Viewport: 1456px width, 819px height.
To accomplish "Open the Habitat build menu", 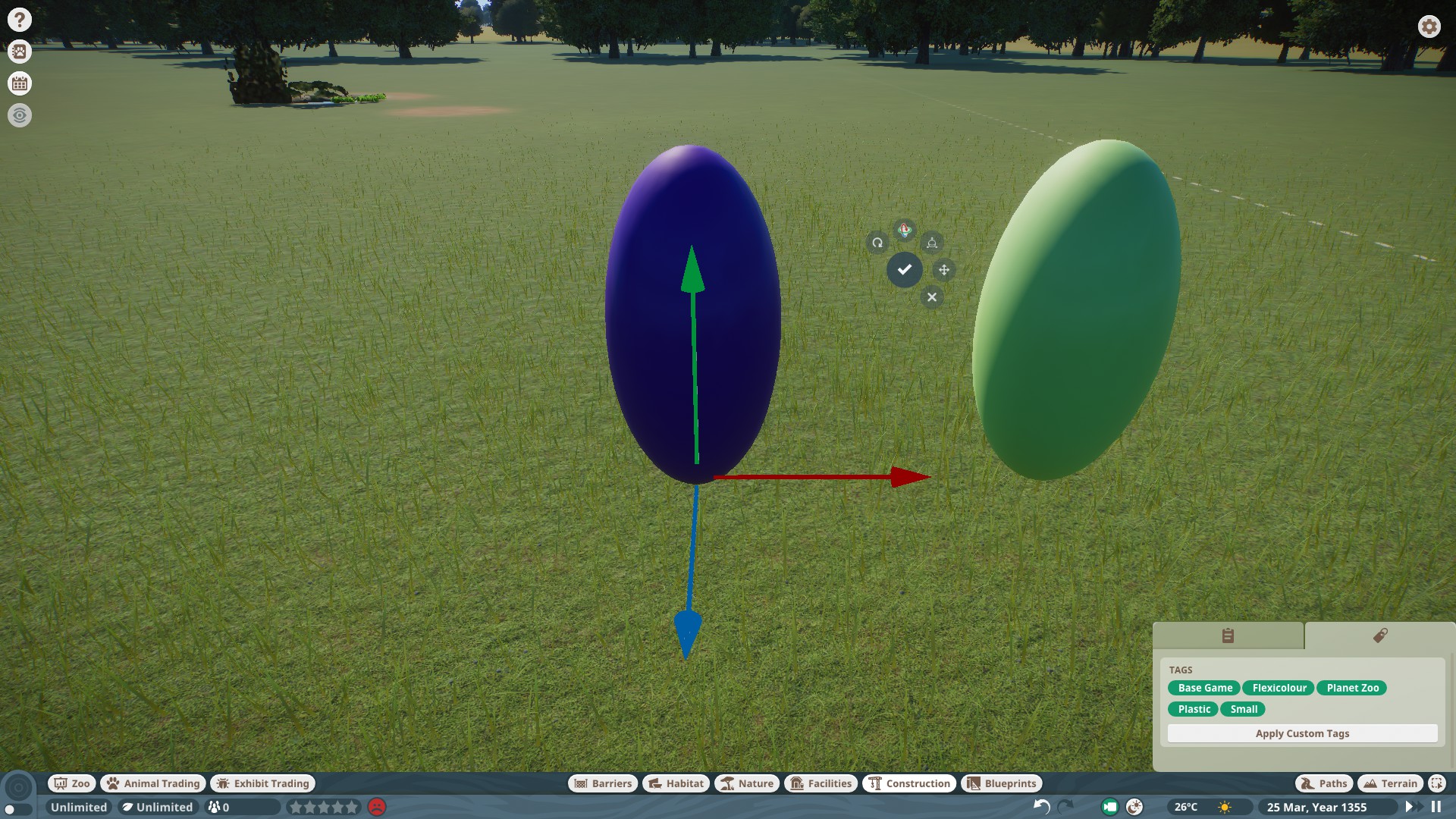I will [x=676, y=783].
